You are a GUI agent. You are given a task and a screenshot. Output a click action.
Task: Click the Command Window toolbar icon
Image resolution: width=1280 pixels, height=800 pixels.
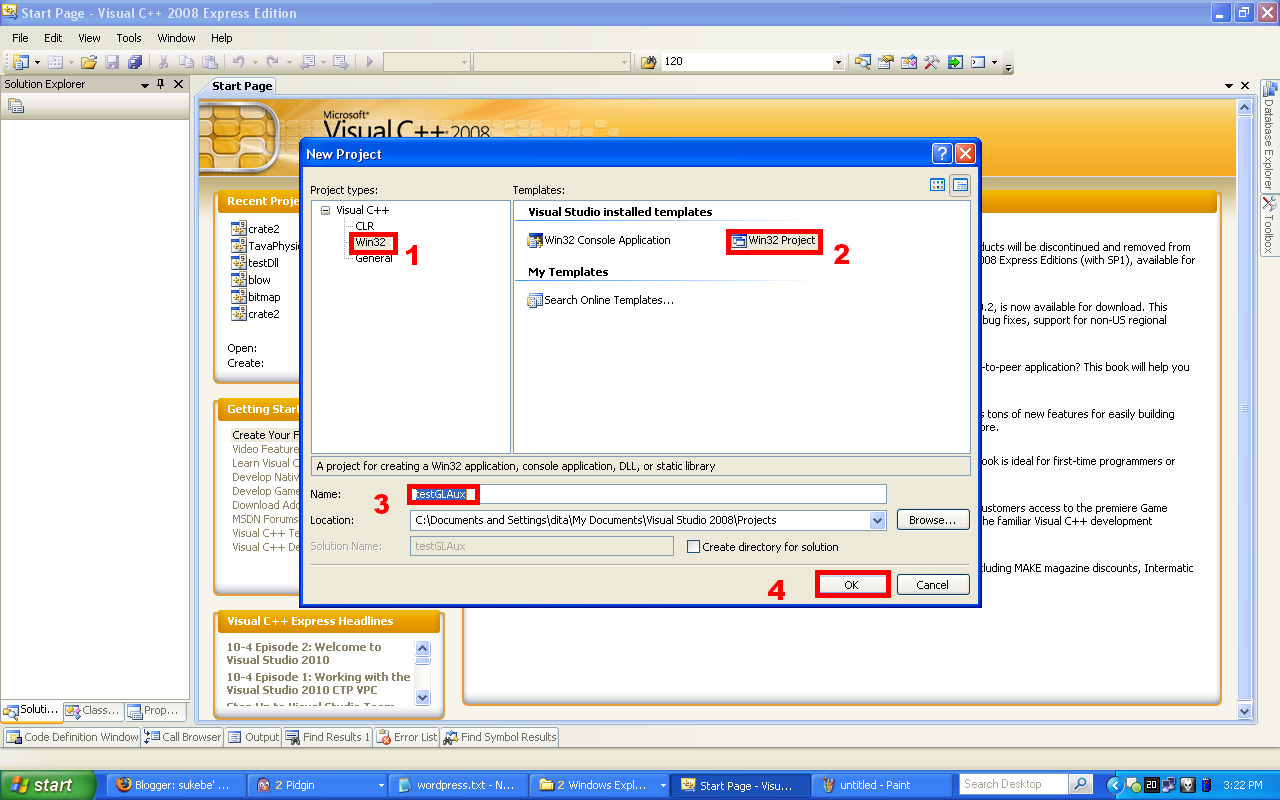979,62
